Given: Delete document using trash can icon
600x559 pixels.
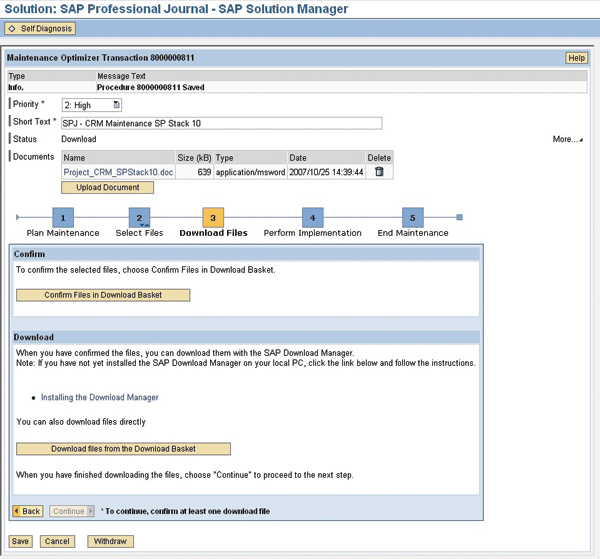Looking at the screenshot, I should (x=379, y=172).
